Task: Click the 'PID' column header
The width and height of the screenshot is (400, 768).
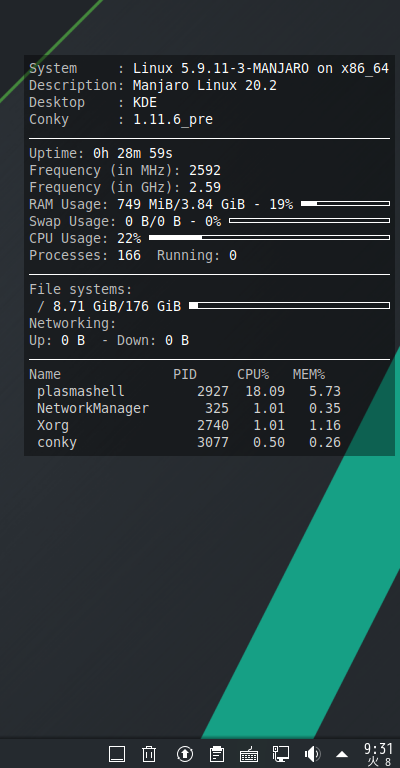Action: 185,375
